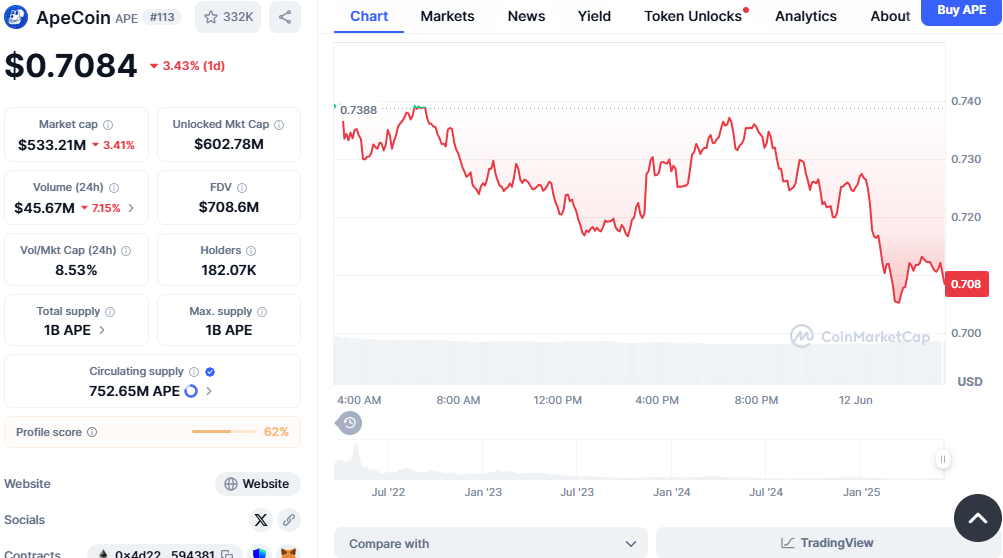Click the share icon next to watchlist
The width and height of the screenshot is (1003, 558).
pos(285,17)
